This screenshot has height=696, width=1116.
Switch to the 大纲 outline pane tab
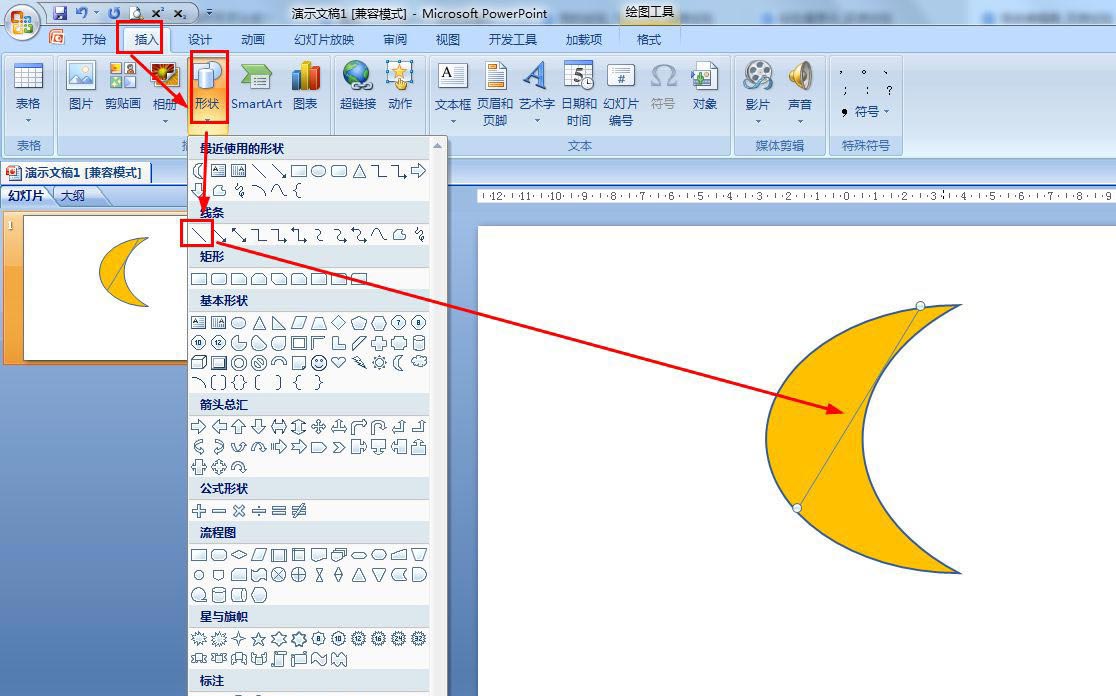point(73,196)
